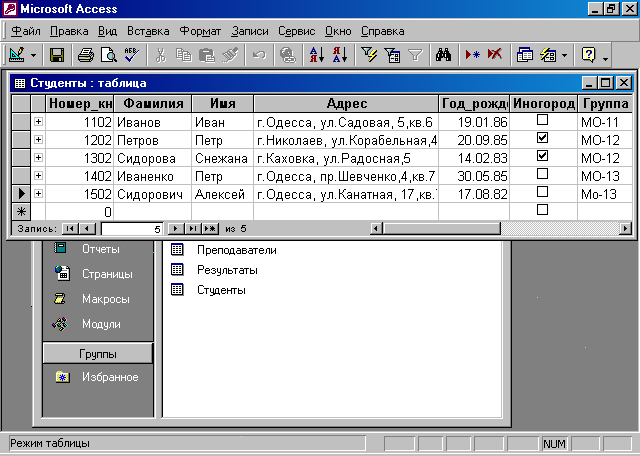Expand subdatasheet for record 1402
The height and width of the screenshot is (456, 640).
pyautogui.click(x=38, y=176)
